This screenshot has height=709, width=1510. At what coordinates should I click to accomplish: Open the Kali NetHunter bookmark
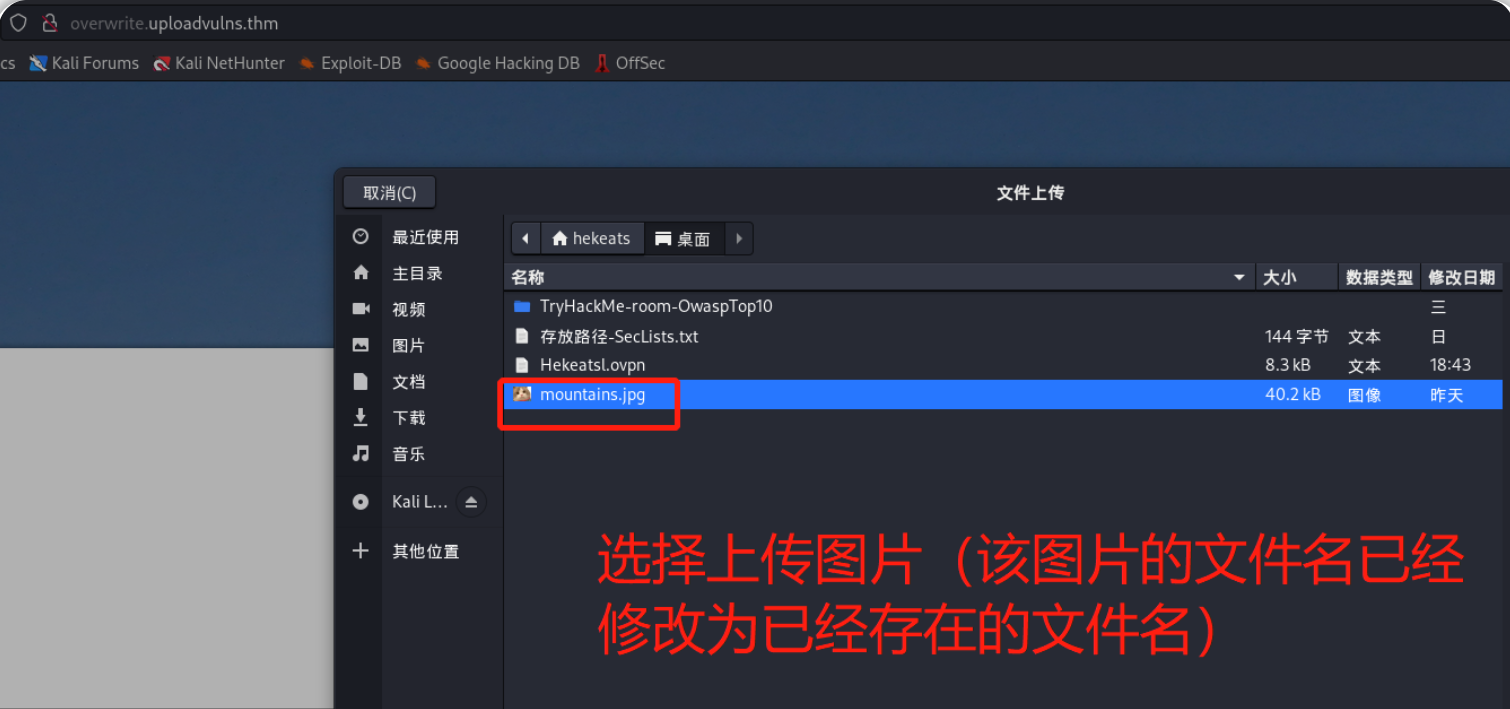pos(219,63)
